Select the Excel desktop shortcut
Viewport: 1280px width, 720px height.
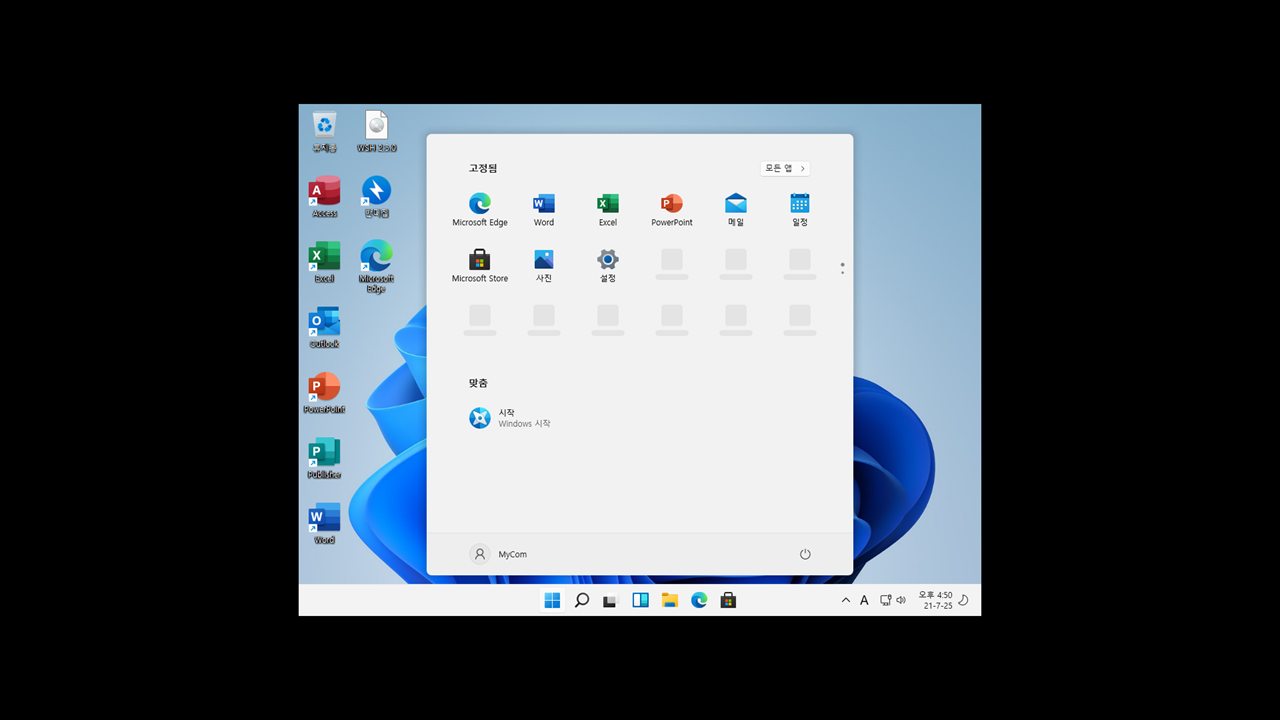pyautogui.click(x=324, y=262)
